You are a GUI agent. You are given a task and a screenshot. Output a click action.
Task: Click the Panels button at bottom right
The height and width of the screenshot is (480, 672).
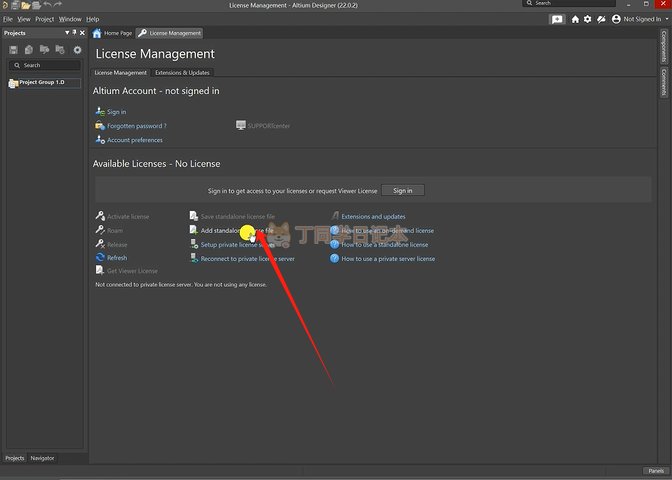tap(656, 471)
